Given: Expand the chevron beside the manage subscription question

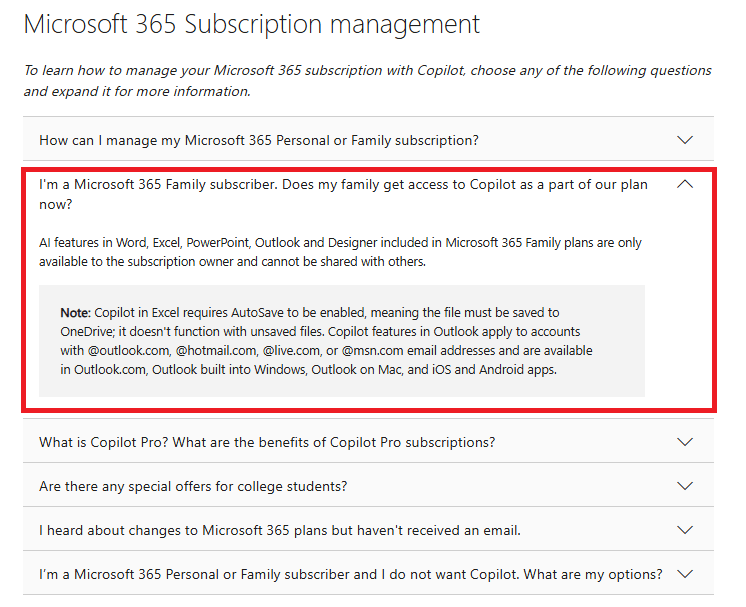Looking at the screenshot, I should click(x=684, y=140).
